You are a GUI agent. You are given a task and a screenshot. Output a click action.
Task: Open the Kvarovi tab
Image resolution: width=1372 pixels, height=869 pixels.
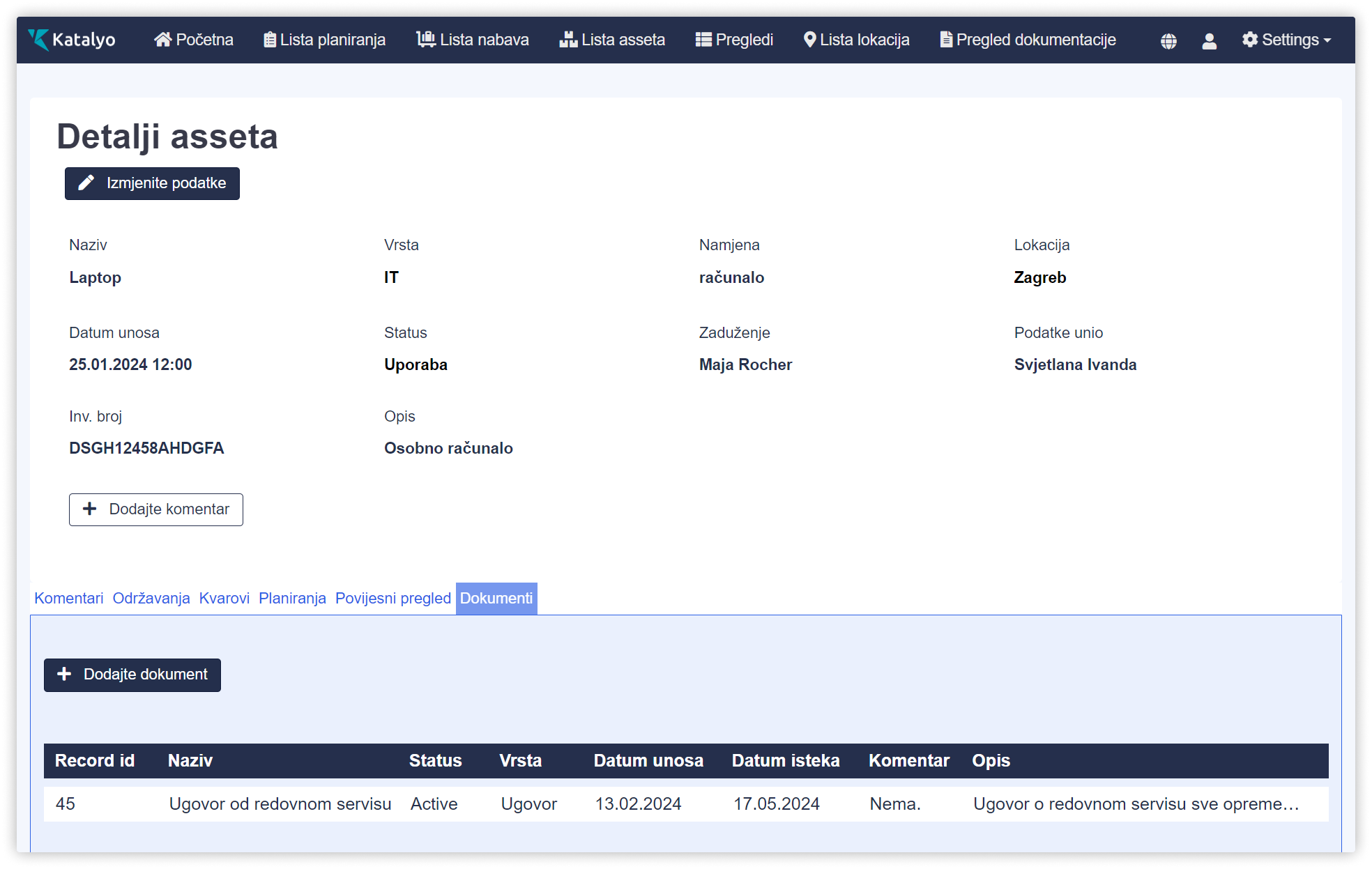(224, 598)
